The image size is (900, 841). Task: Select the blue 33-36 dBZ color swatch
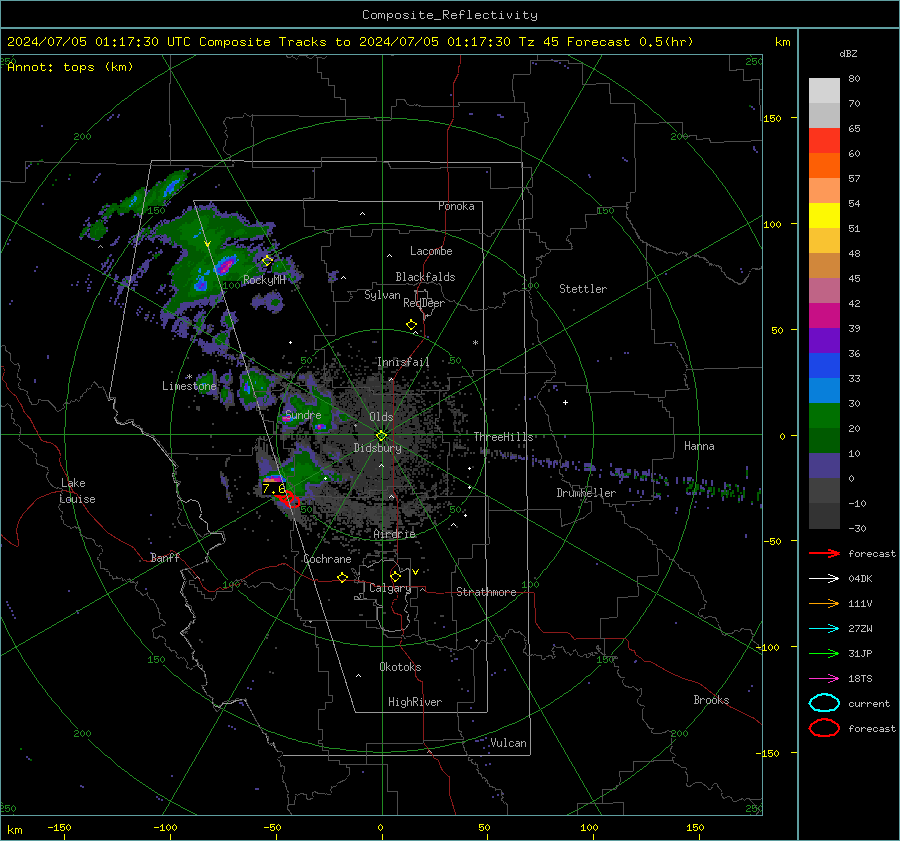click(x=824, y=366)
